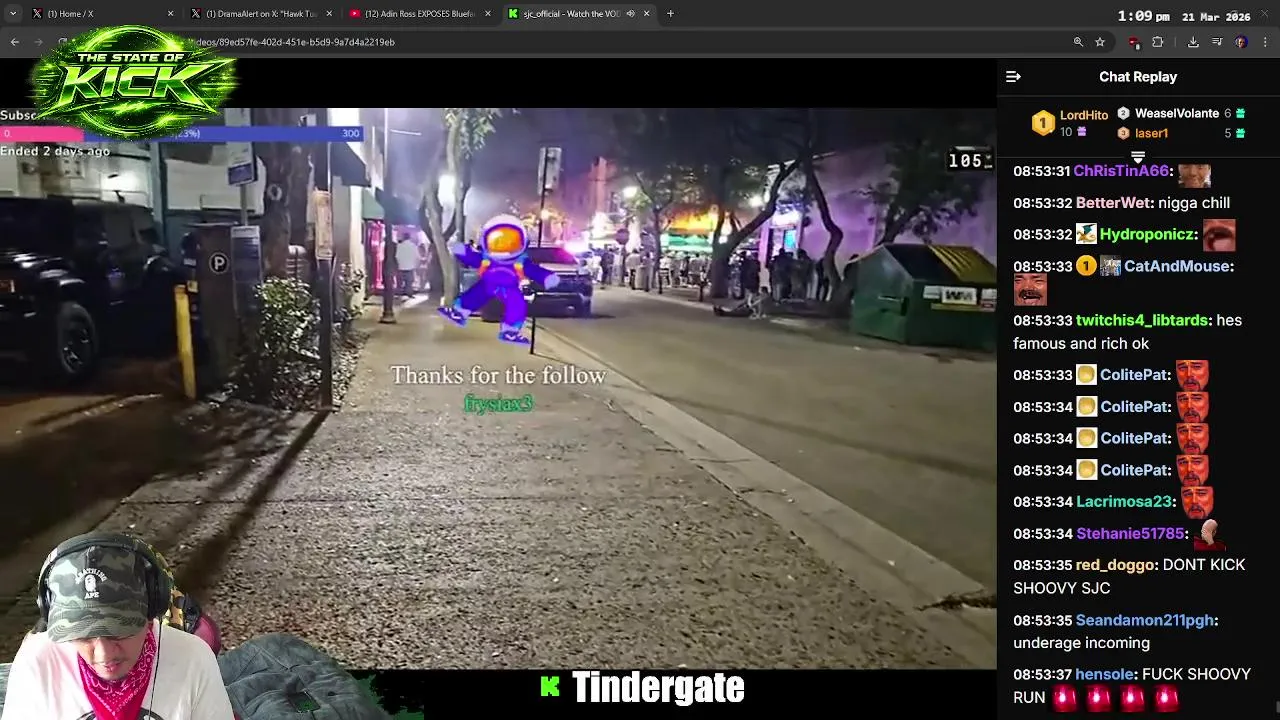Open a new browser tab

pos(670,14)
